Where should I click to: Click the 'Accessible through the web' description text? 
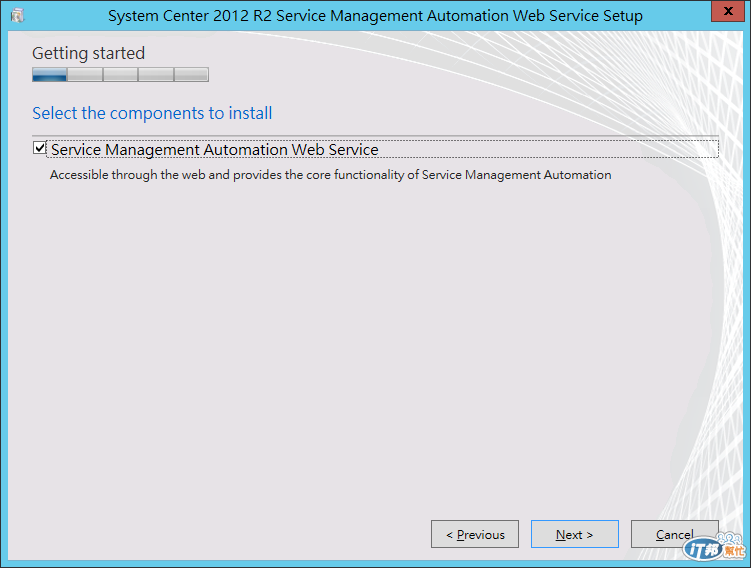pos(330,175)
